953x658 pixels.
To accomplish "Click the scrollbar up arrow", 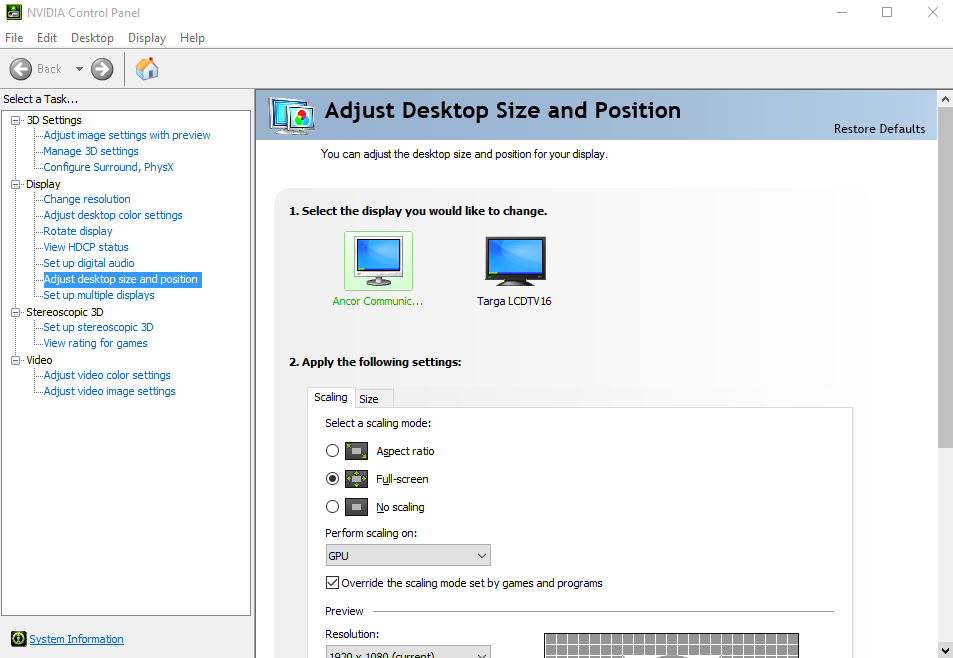I will point(945,98).
